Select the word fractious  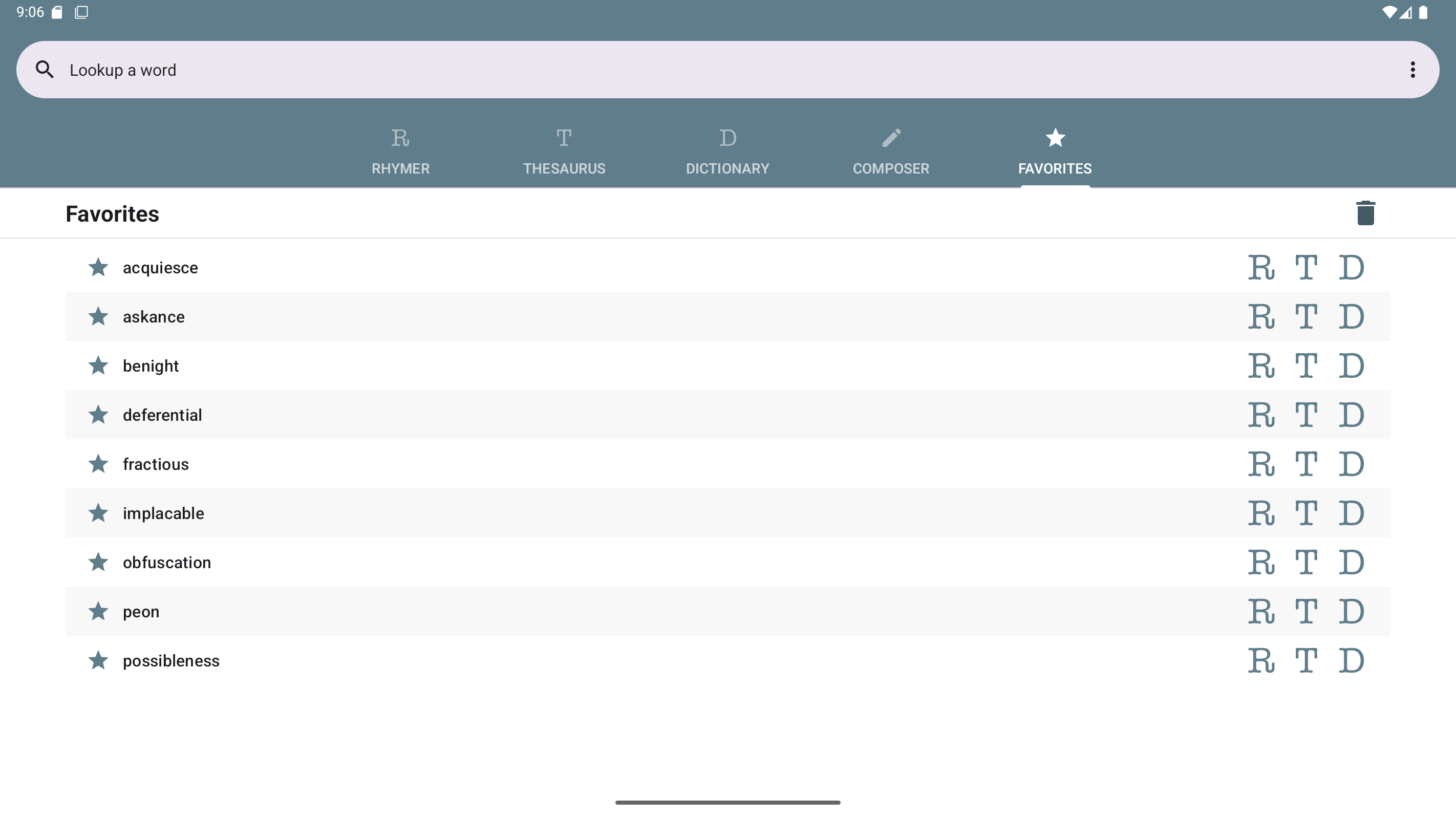[156, 464]
